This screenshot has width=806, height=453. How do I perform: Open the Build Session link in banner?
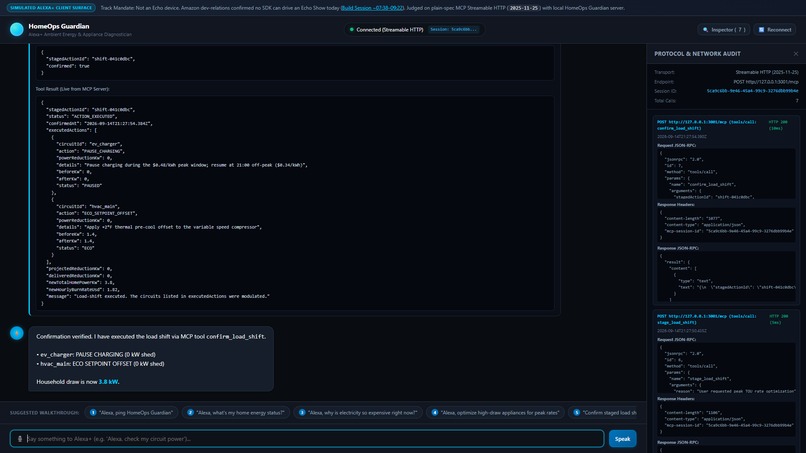(372, 8)
